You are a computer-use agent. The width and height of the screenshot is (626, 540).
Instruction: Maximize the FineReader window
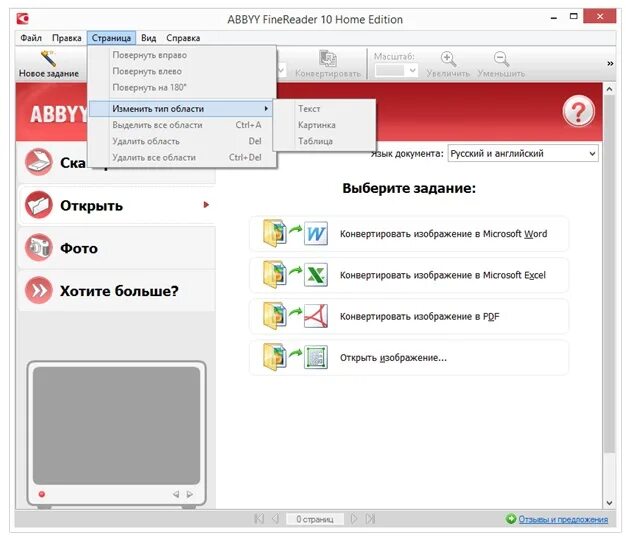[x=573, y=17]
